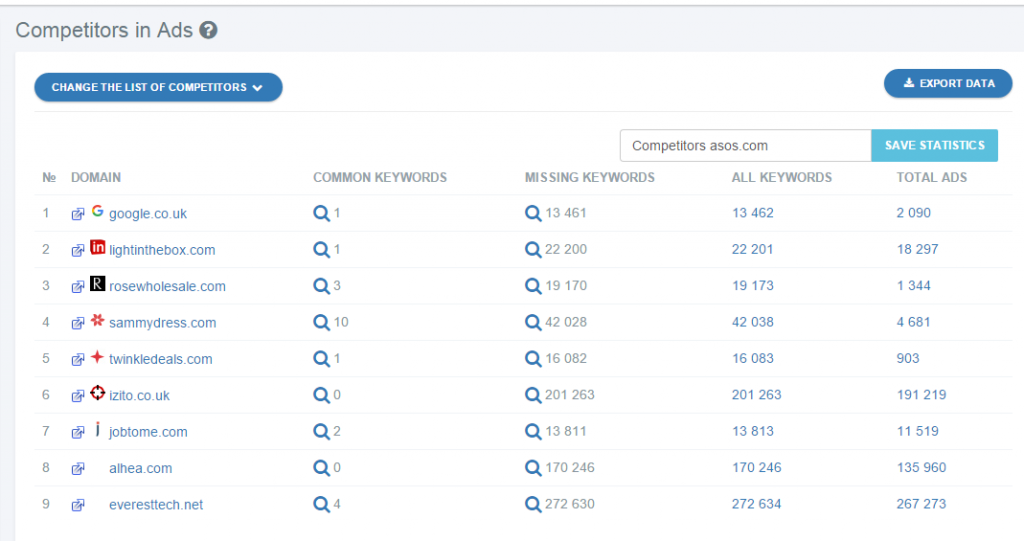Click total ads value 903 for twinkledeals.com
1024x541 pixels.
[908, 359]
